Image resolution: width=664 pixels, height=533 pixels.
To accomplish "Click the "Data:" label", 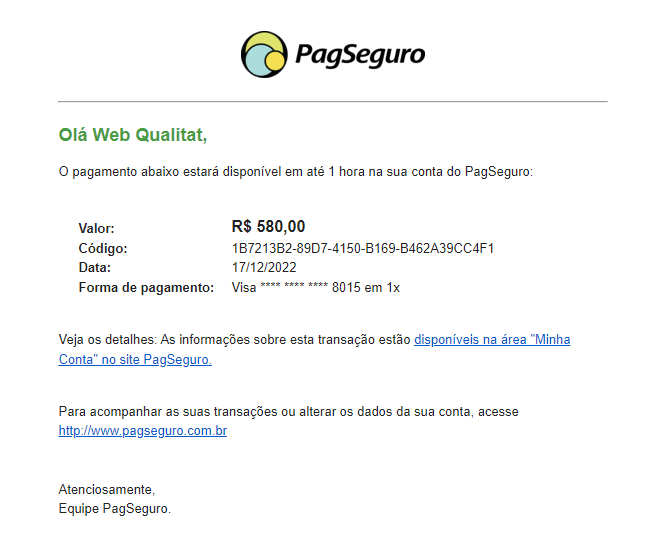I will tap(94, 268).
